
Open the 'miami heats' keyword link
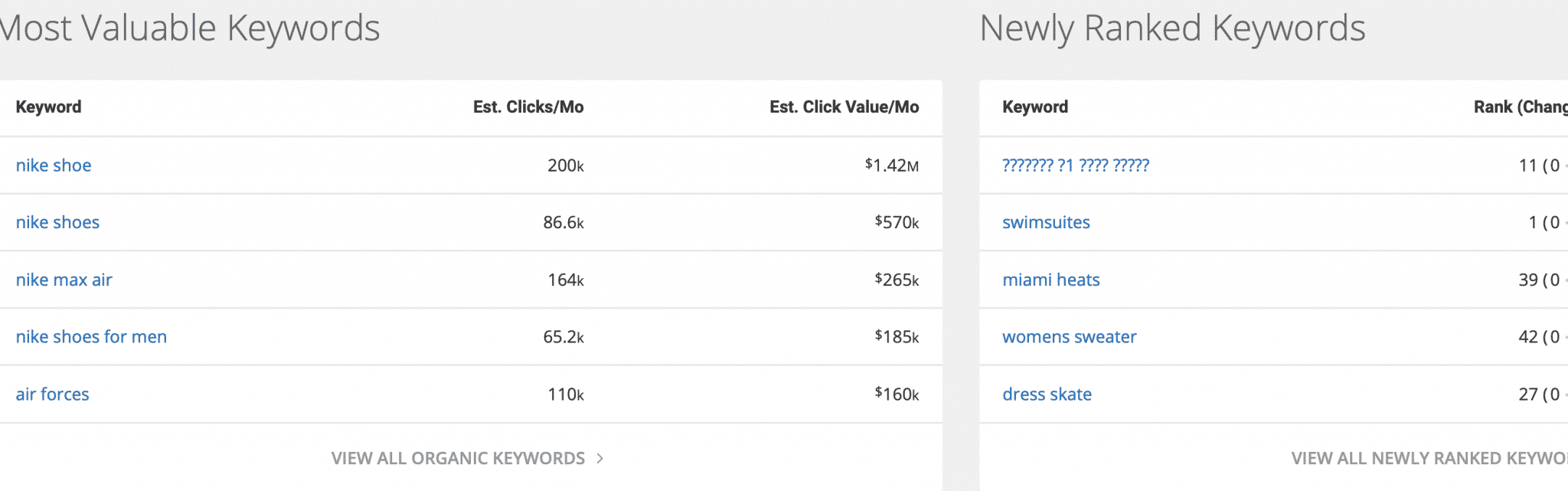1050,280
